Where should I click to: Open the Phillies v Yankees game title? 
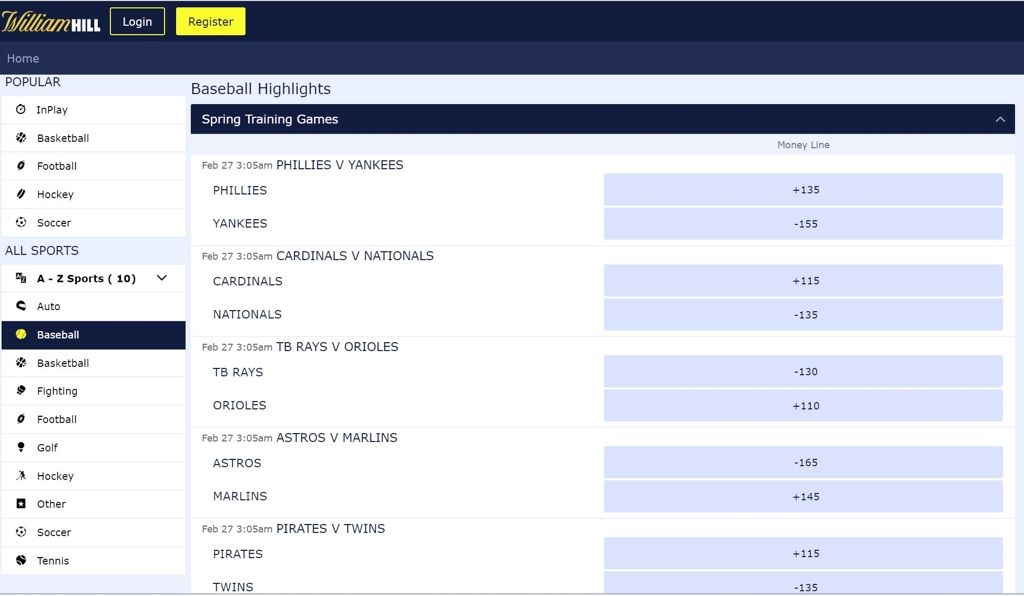(x=339, y=165)
